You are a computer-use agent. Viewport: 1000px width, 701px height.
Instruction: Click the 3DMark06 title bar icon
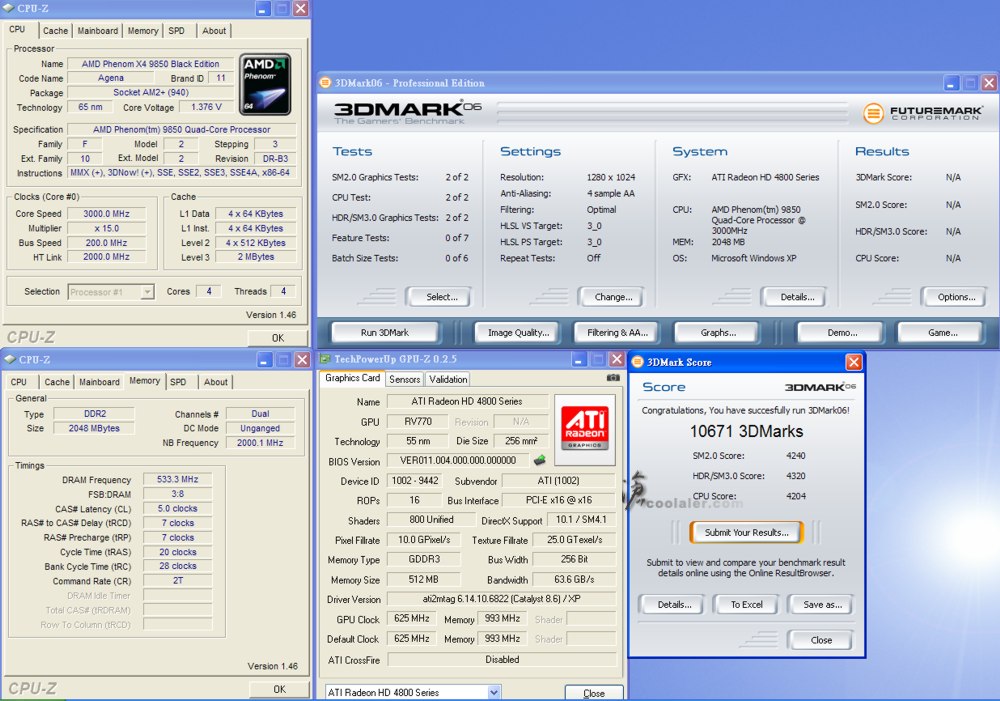pyautogui.click(x=325, y=82)
